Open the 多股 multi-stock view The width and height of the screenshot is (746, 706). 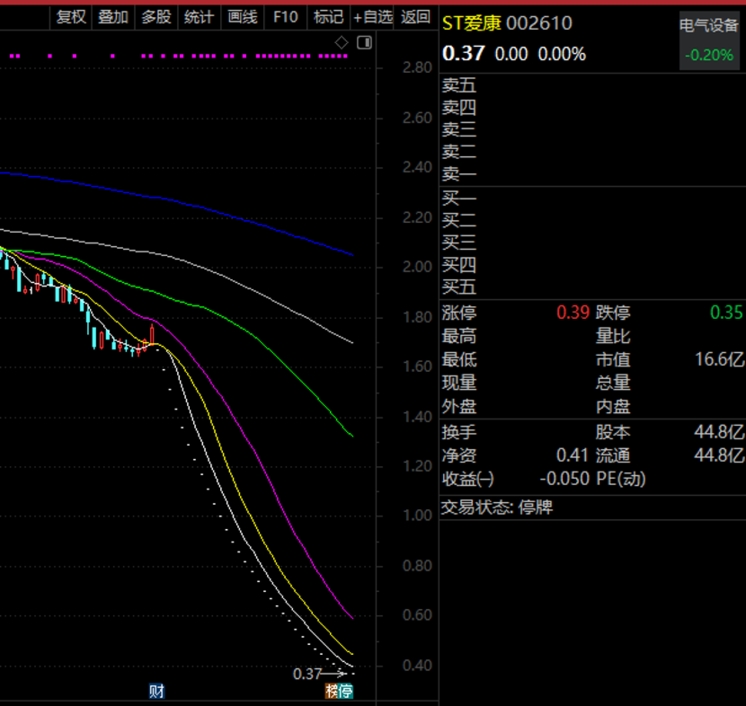[156, 17]
